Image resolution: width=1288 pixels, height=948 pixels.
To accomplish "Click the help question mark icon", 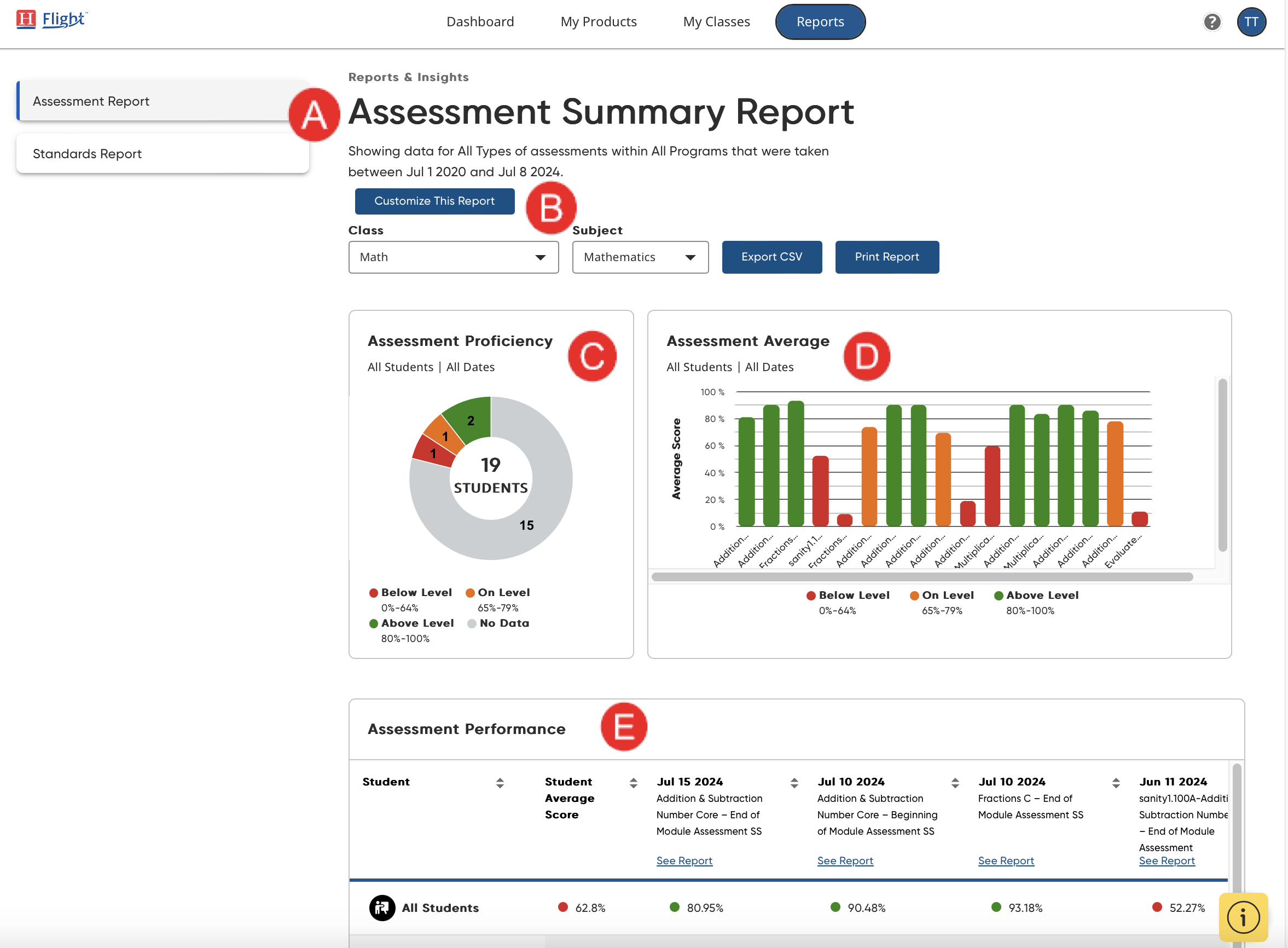I will pyautogui.click(x=1212, y=22).
